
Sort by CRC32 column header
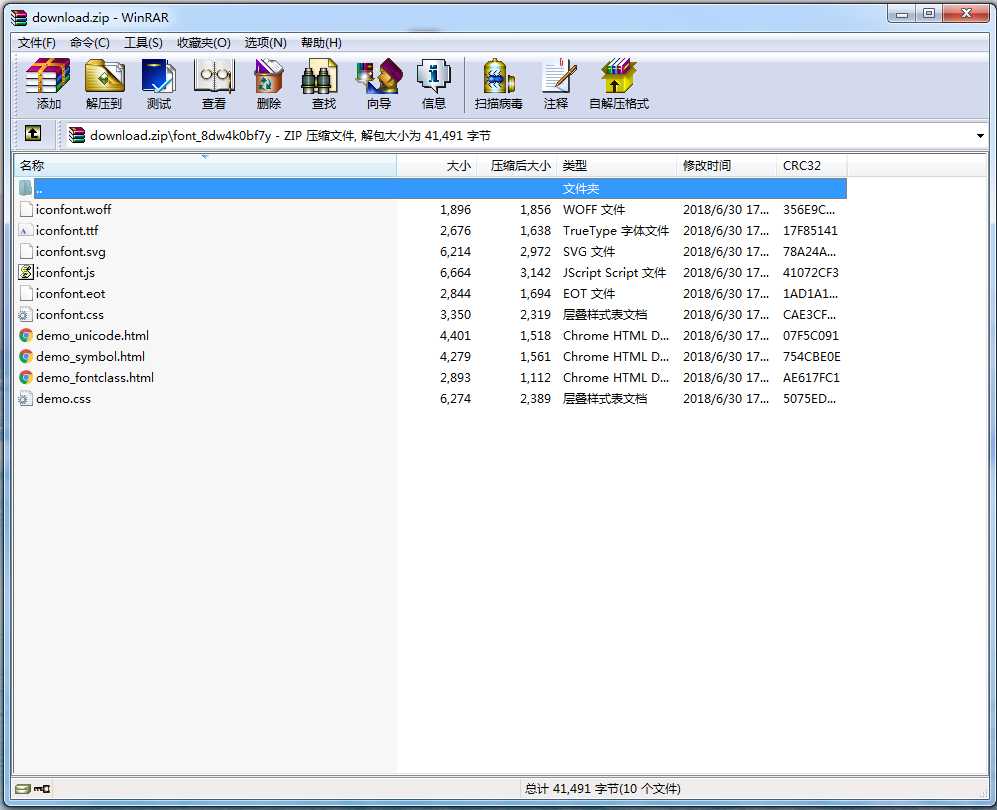tap(811, 165)
